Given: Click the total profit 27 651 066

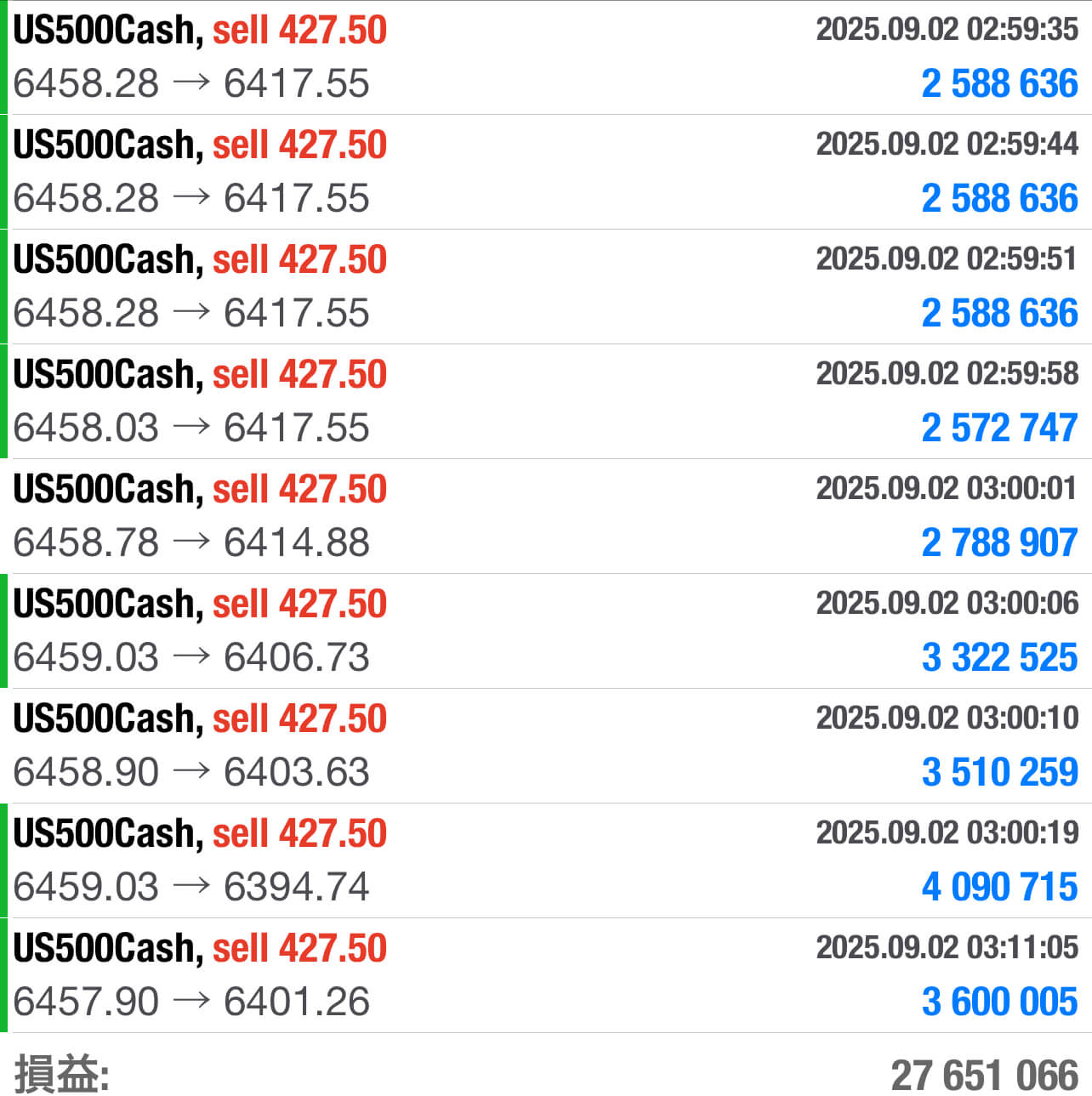Looking at the screenshot, I should pos(985,1075).
